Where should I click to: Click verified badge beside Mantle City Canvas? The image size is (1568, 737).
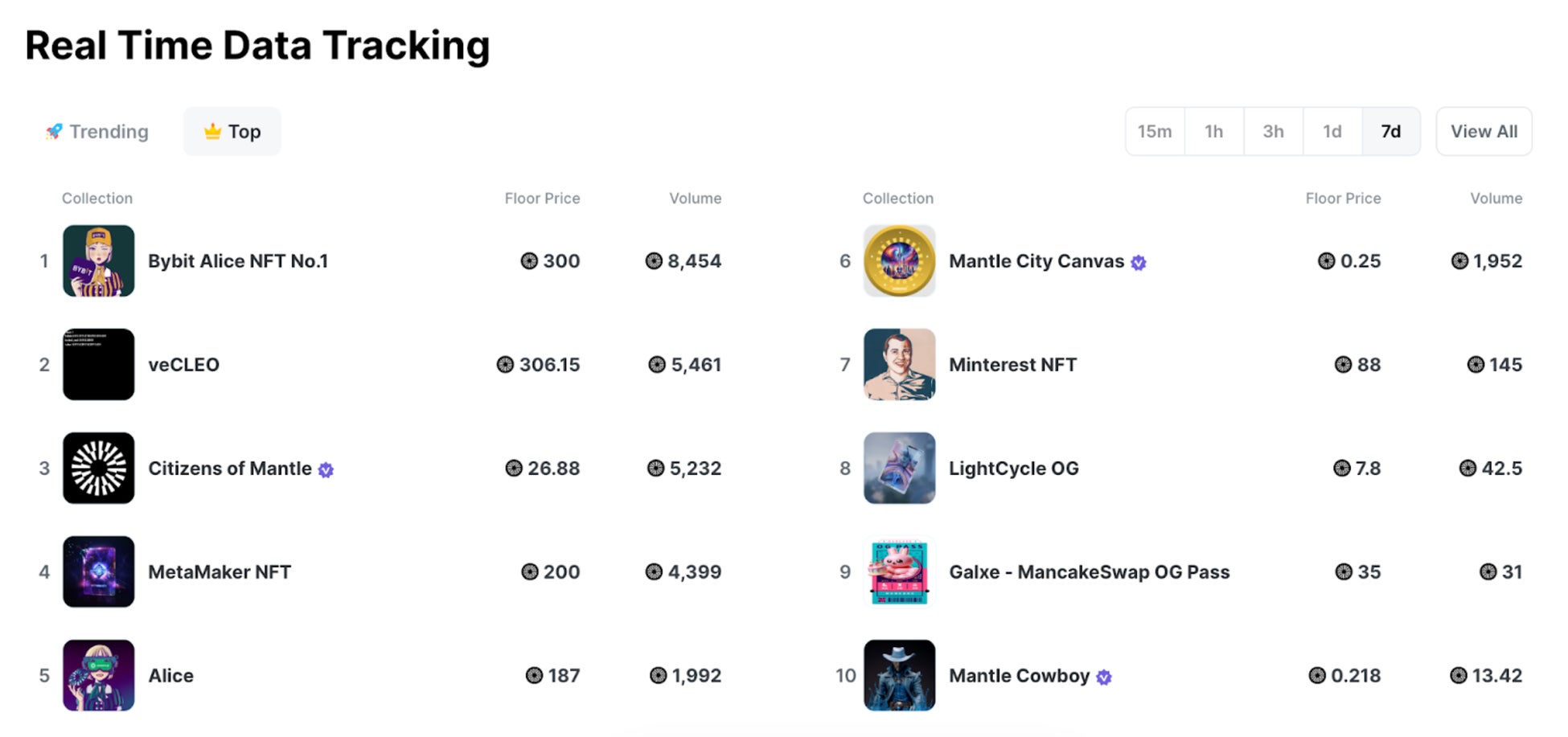1139,263
